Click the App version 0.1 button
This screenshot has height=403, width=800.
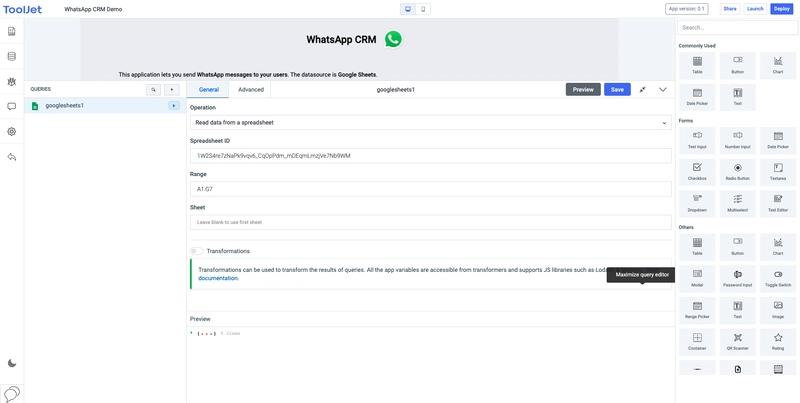coord(687,9)
